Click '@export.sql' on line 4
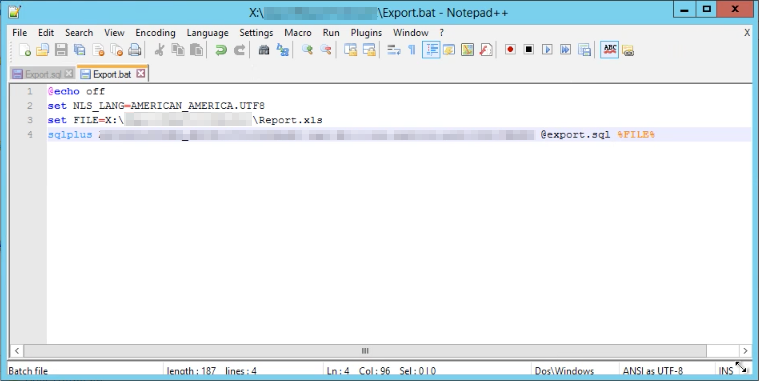 (x=575, y=135)
